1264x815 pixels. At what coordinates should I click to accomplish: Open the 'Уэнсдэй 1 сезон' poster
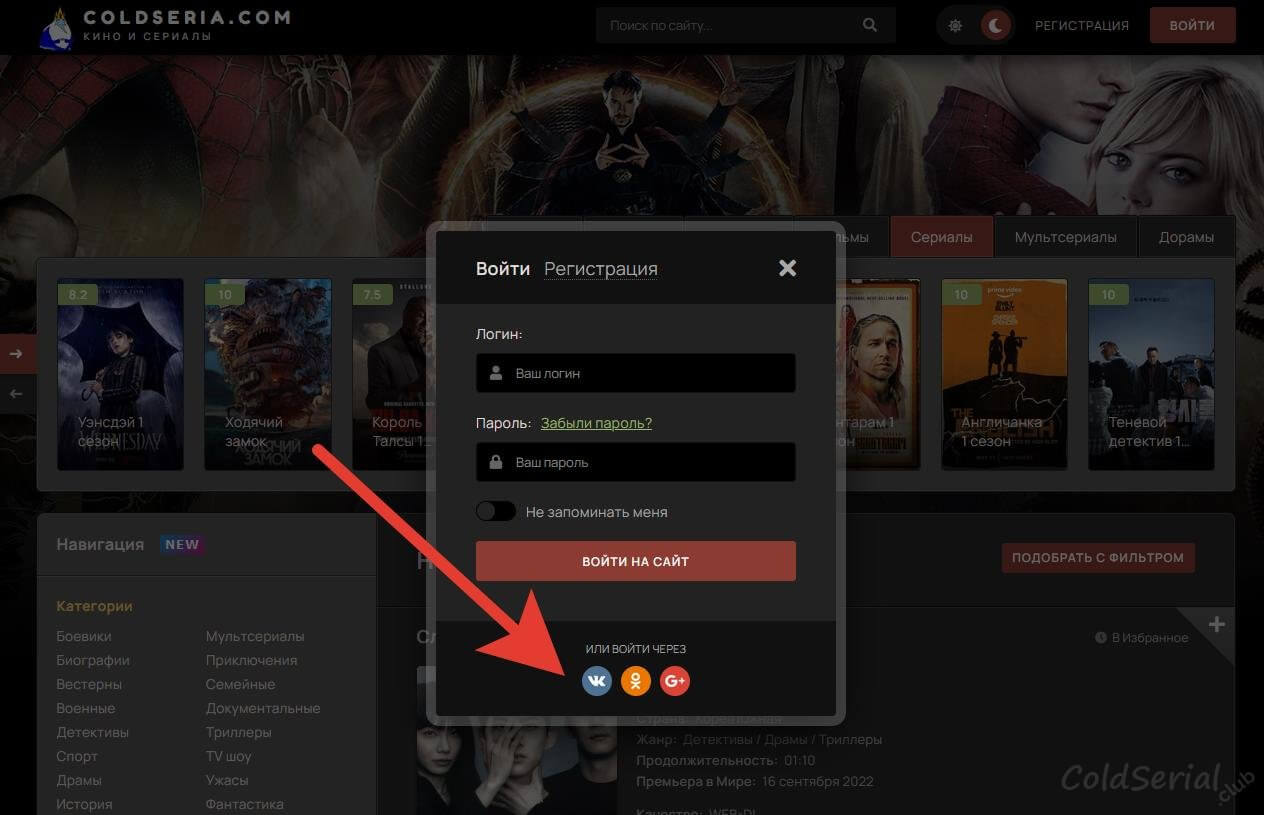[121, 374]
